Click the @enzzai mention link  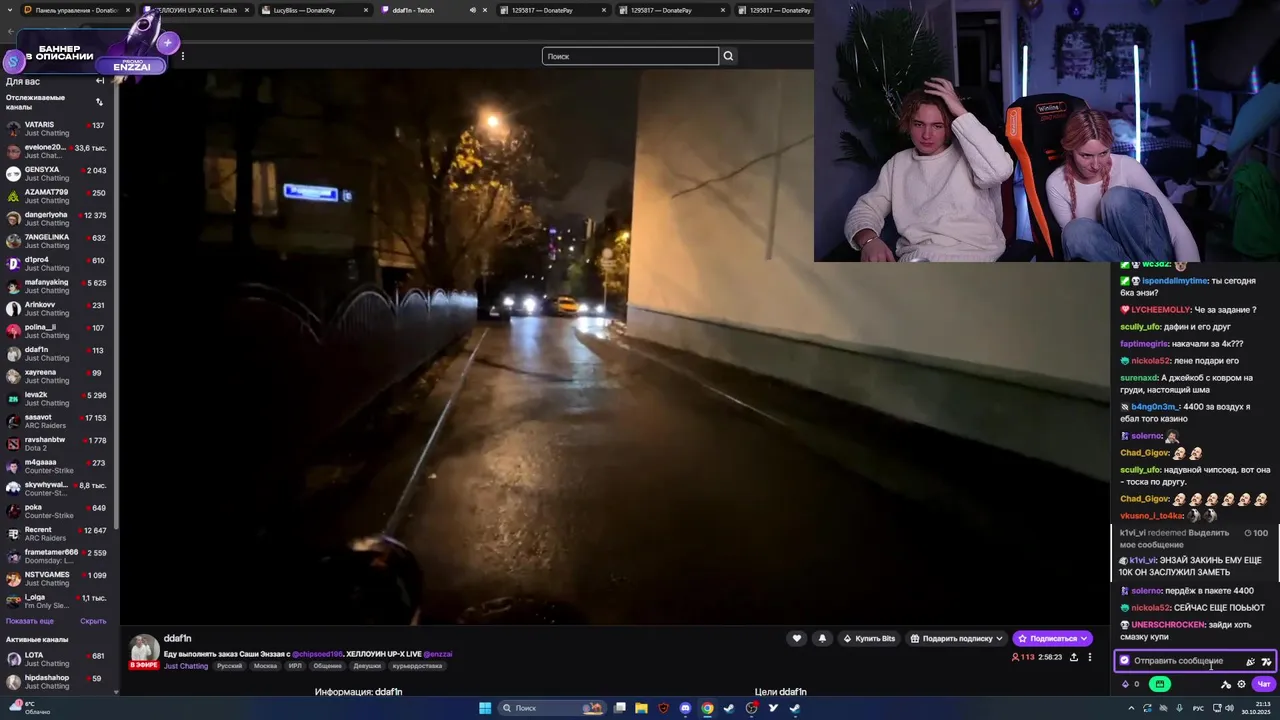tap(437, 654)
